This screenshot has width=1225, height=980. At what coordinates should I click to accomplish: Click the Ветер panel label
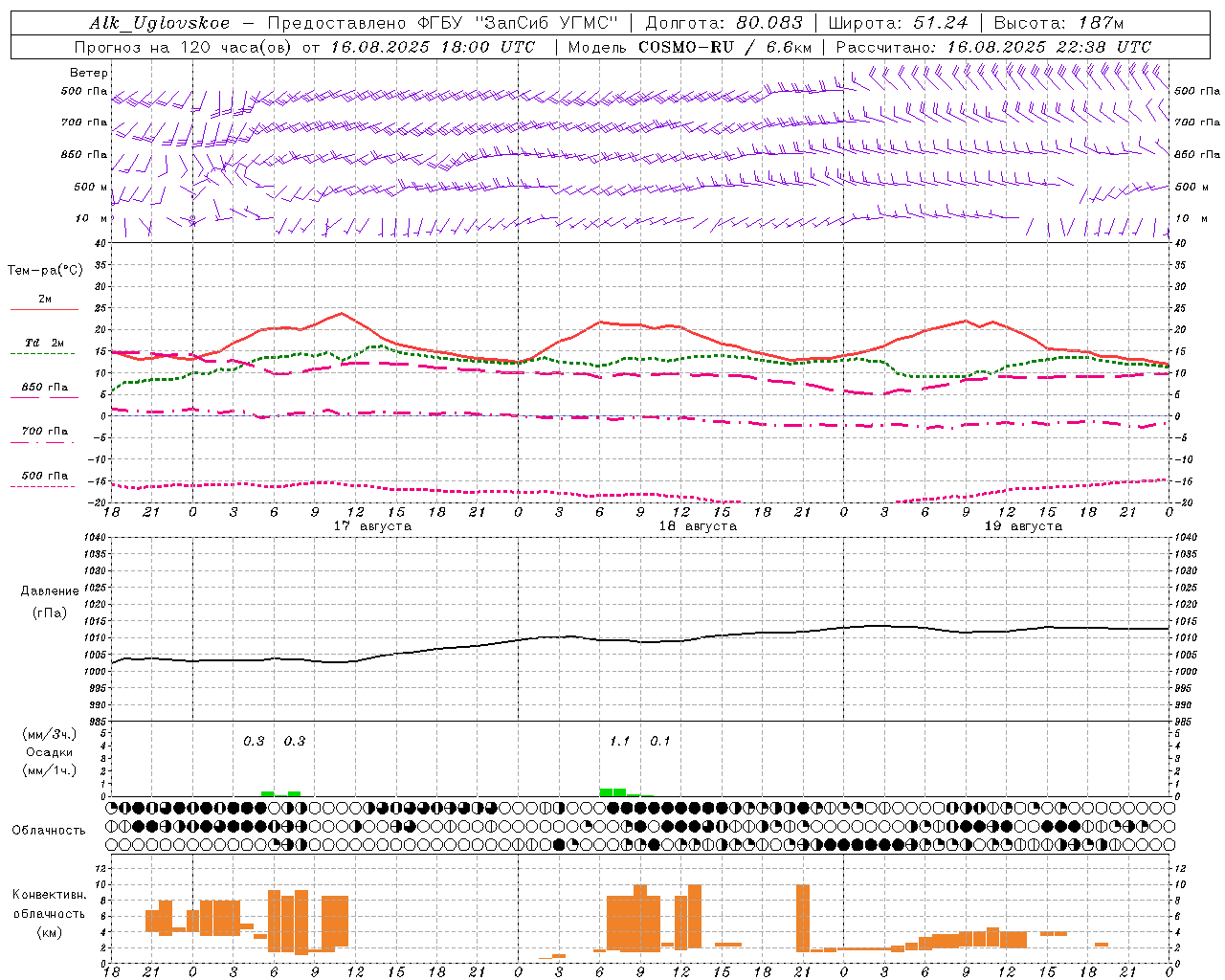(89, 73)
